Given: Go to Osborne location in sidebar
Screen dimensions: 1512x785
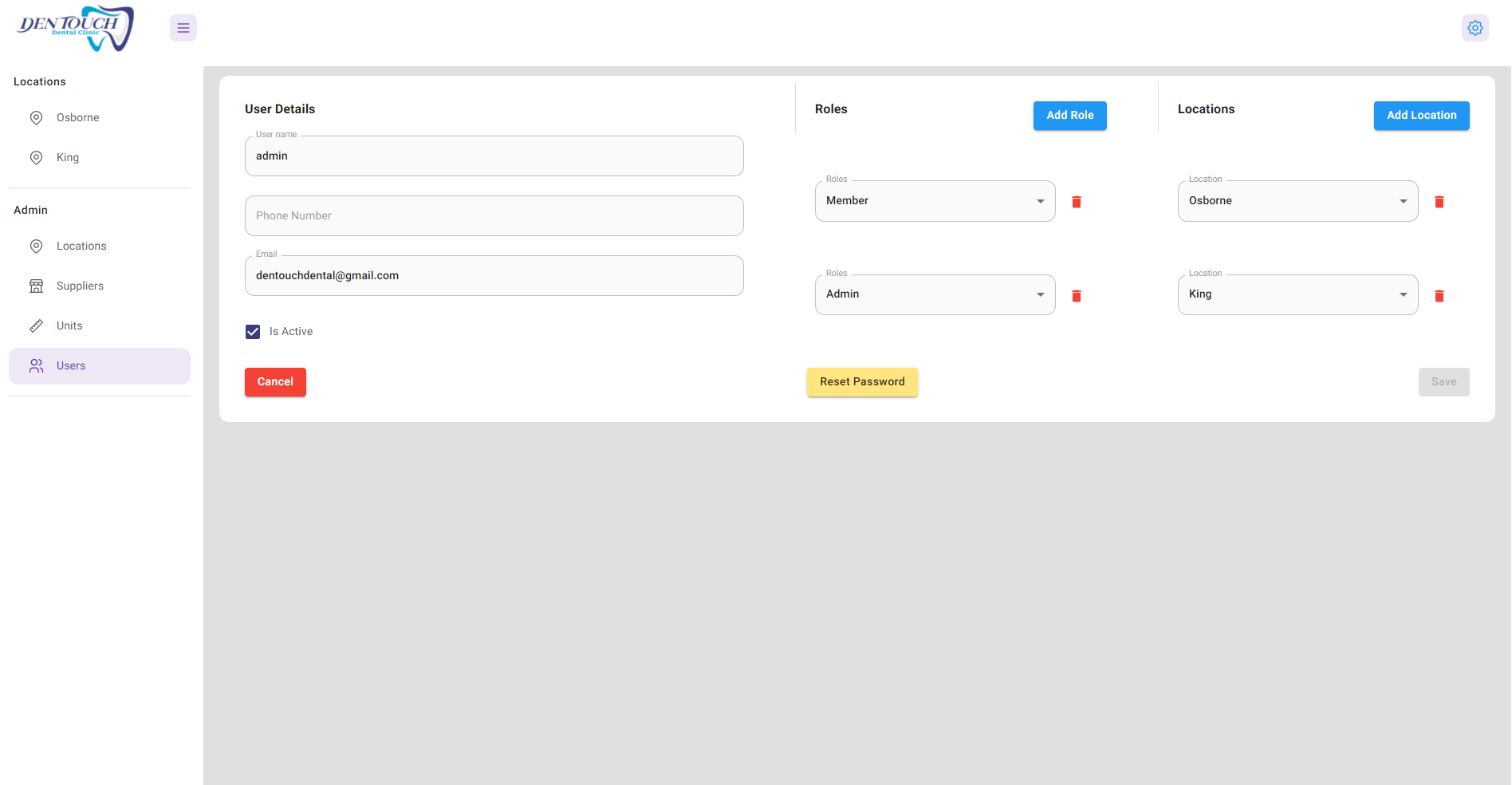Looking at the screenshot, I should tap(100, 118).
